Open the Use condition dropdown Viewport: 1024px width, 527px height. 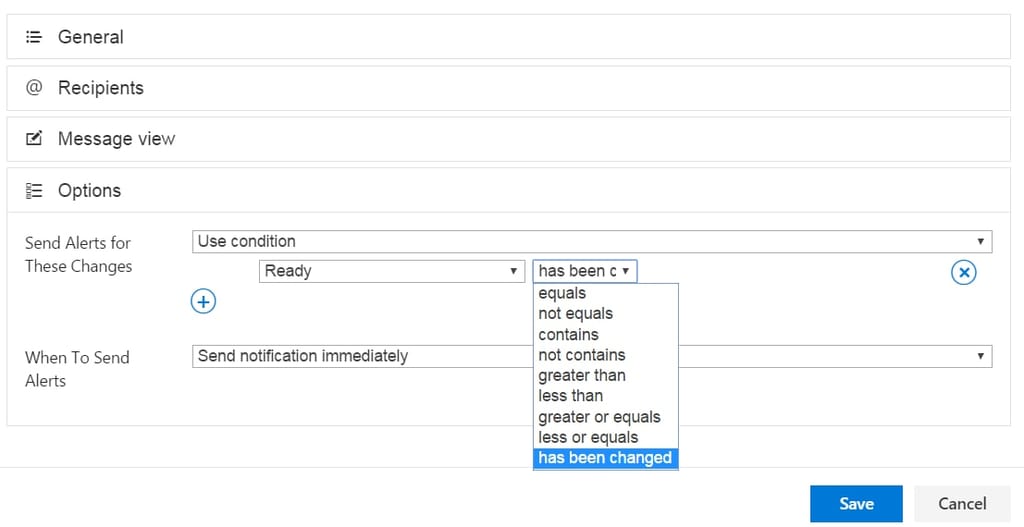(592, 242)
